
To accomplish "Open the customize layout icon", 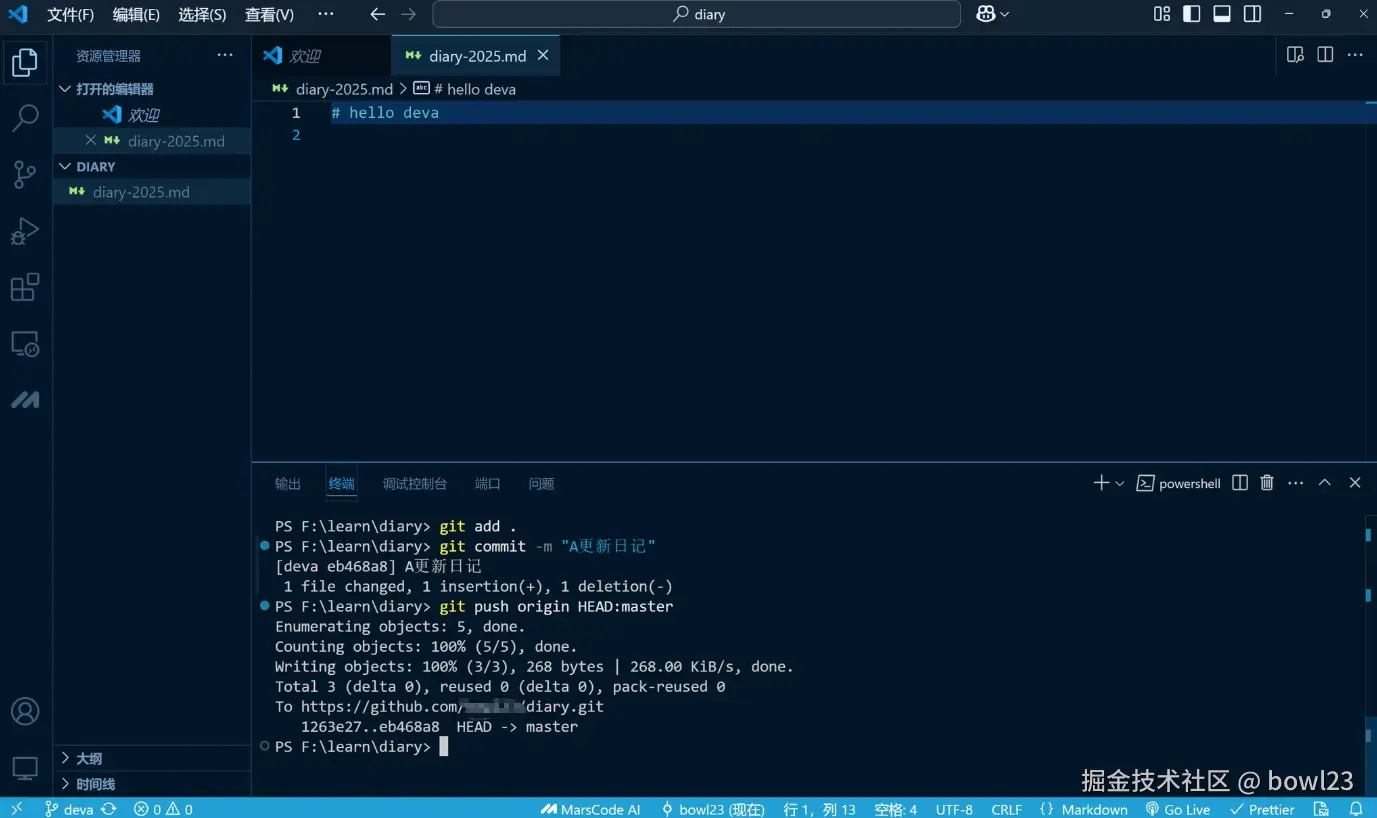I will 1162,14.
